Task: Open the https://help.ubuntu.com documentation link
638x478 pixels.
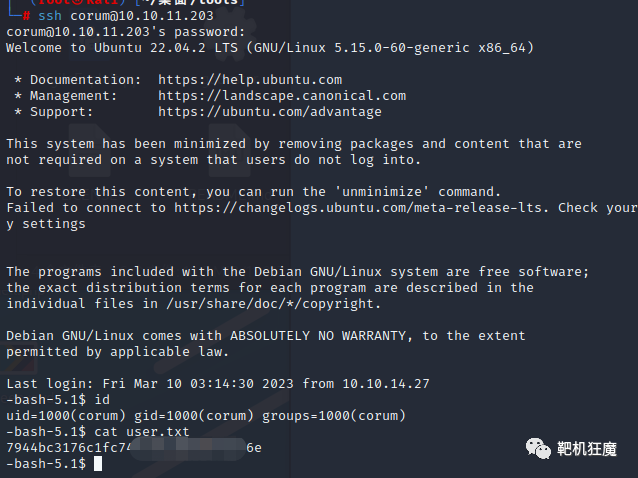Action: pos(250,80)
